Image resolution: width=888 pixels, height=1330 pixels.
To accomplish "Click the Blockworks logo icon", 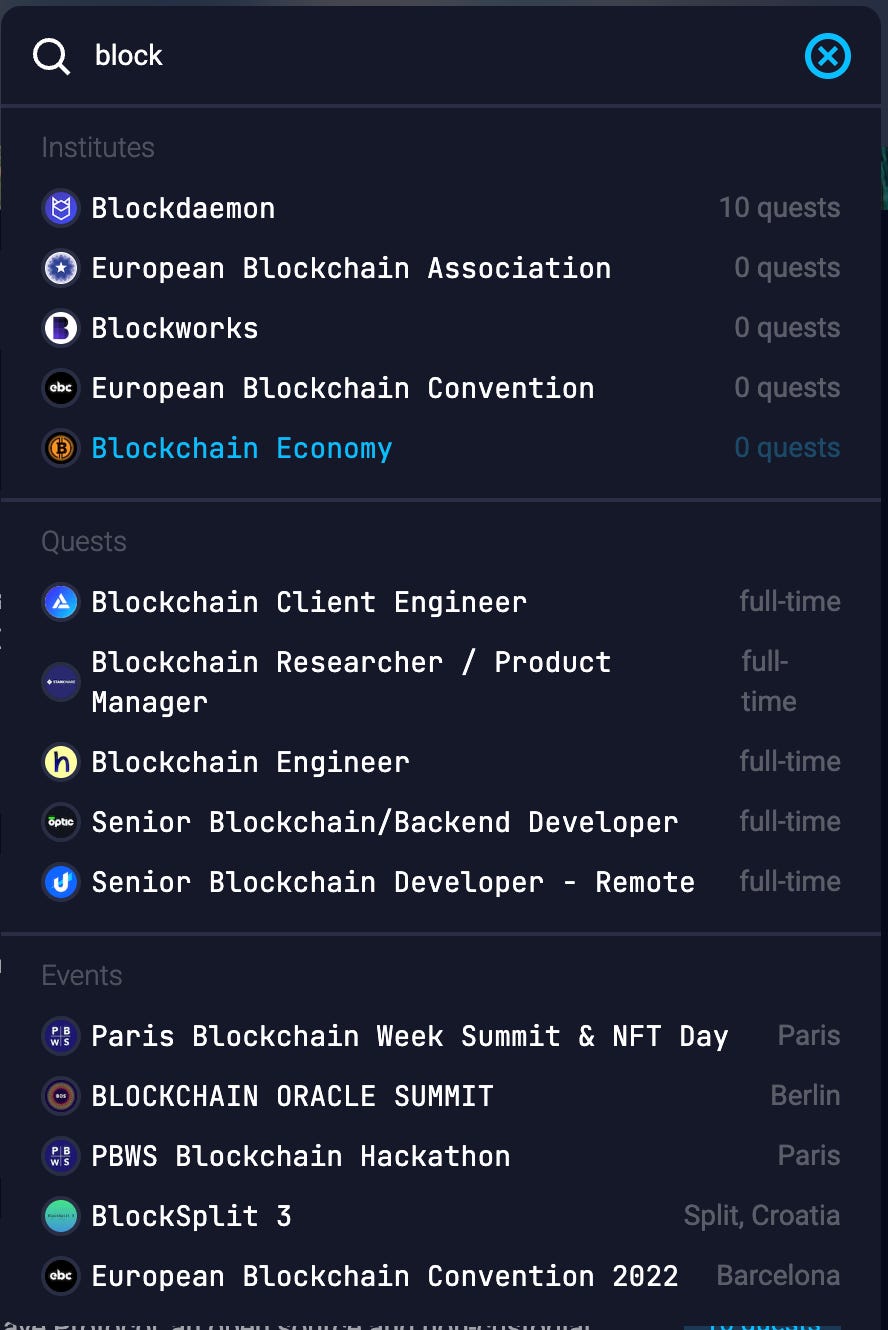I will tap(61, 328).
